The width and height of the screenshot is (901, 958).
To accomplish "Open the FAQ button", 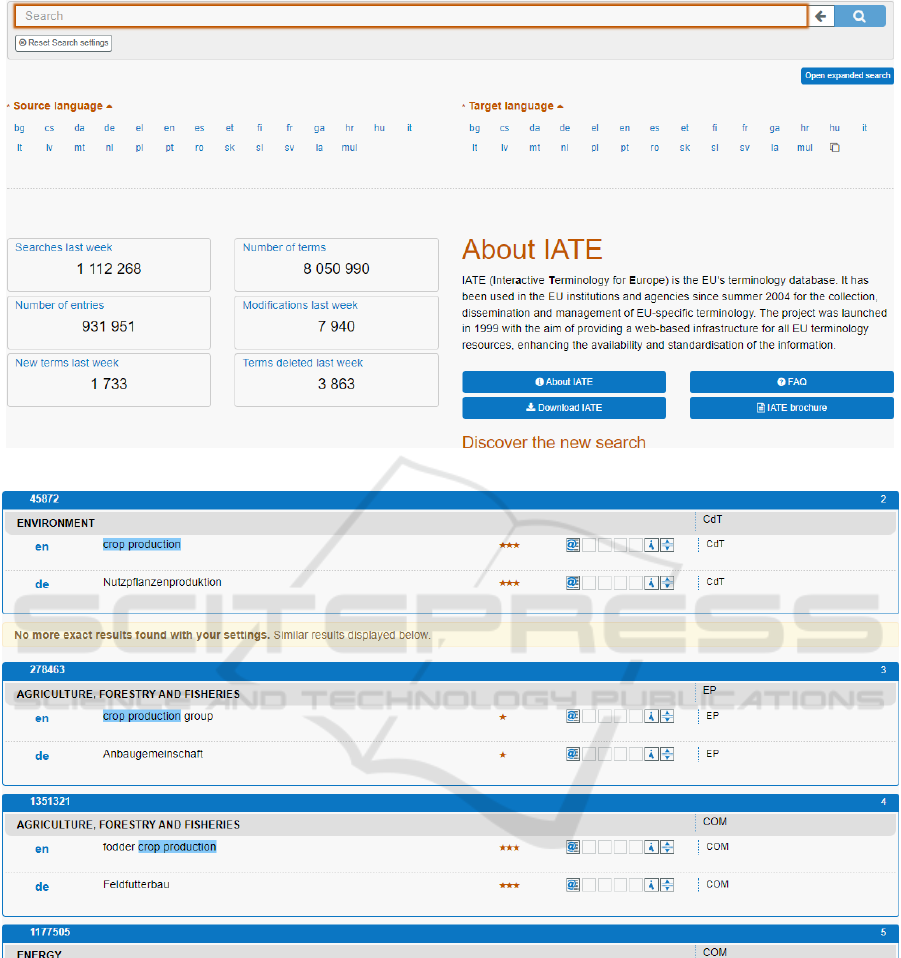I will 791,382.
